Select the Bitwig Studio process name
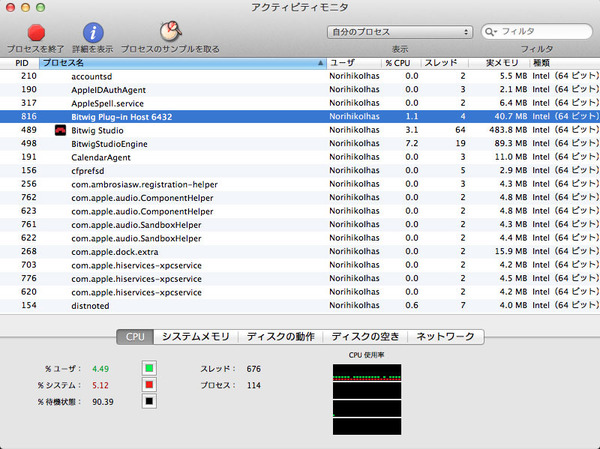Viewport: 600px width, 449px height. click(x=97, y=131)
